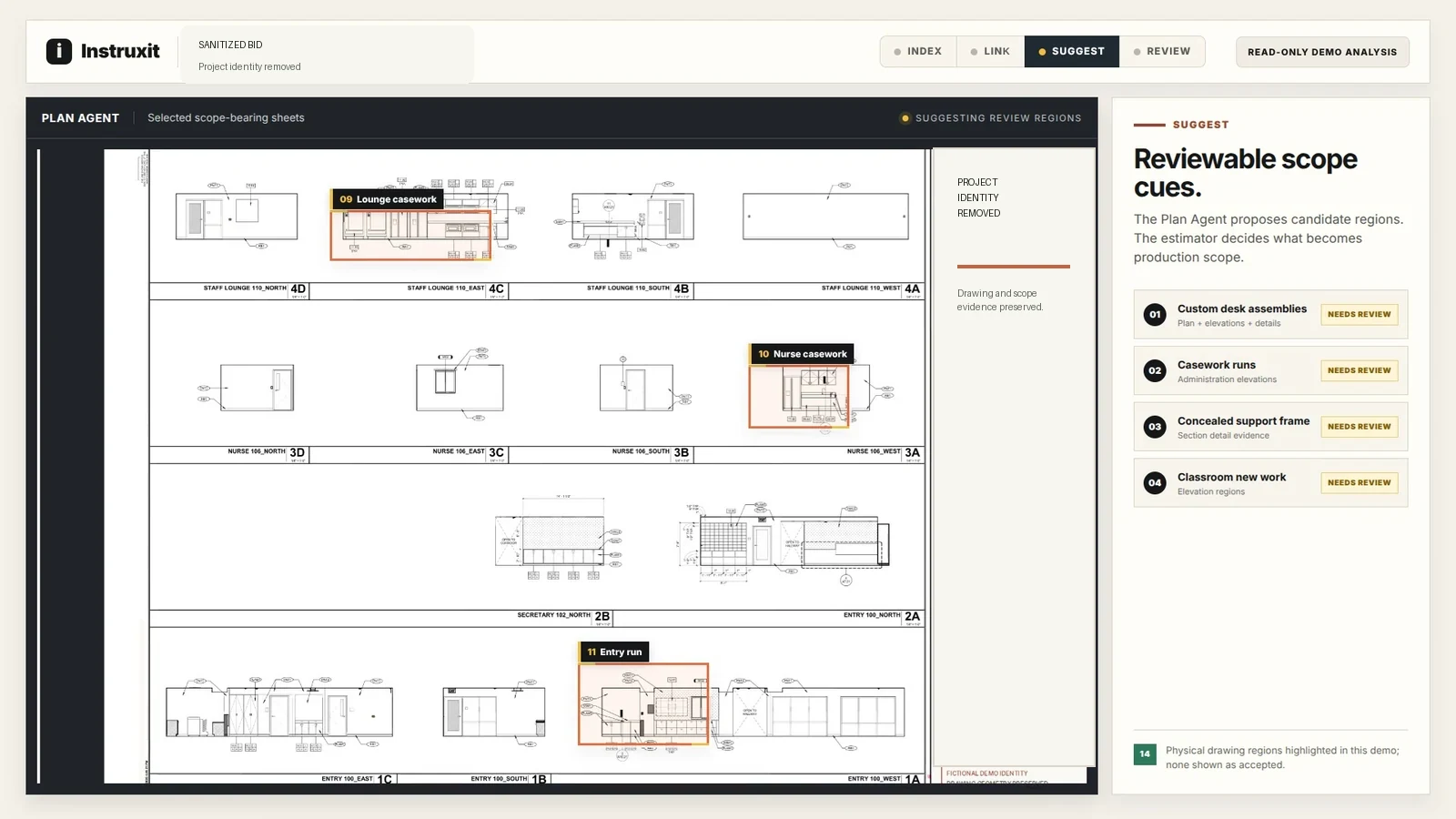Image resolution: width=1456 pixels, height=819 pixels.
Task: Select the ENTRY 100_SOUTH 1B elevation drawing
Action: (494, 712)
